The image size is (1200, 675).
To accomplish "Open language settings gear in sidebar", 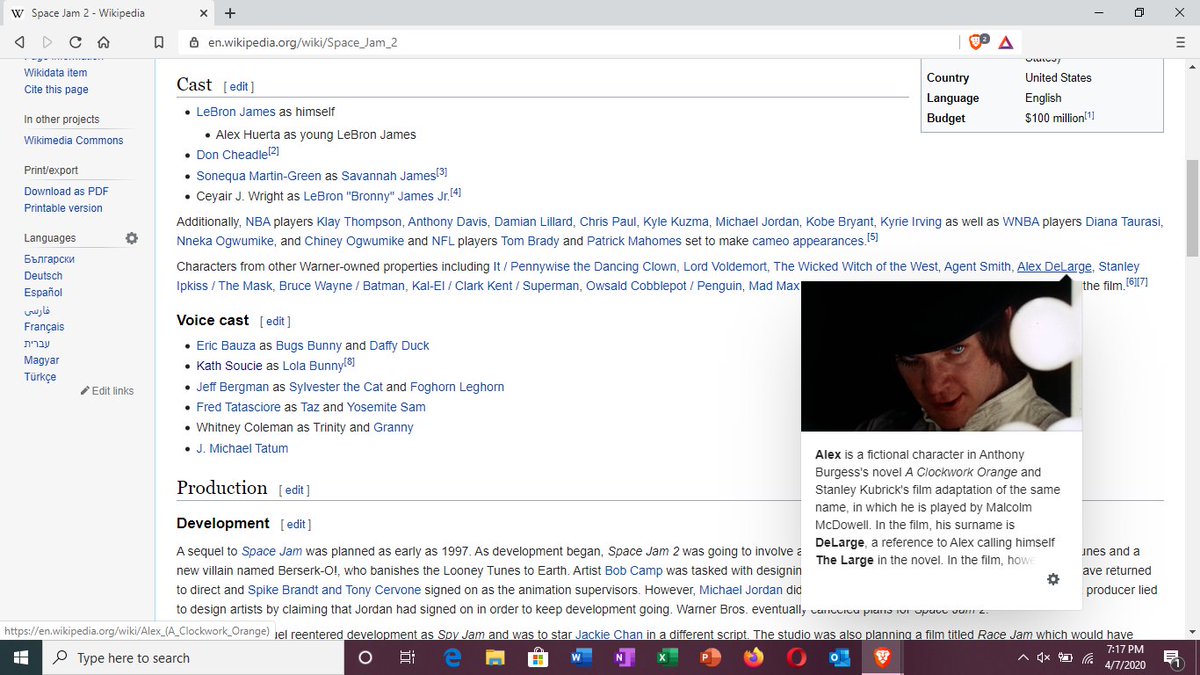I will point(131,238).
